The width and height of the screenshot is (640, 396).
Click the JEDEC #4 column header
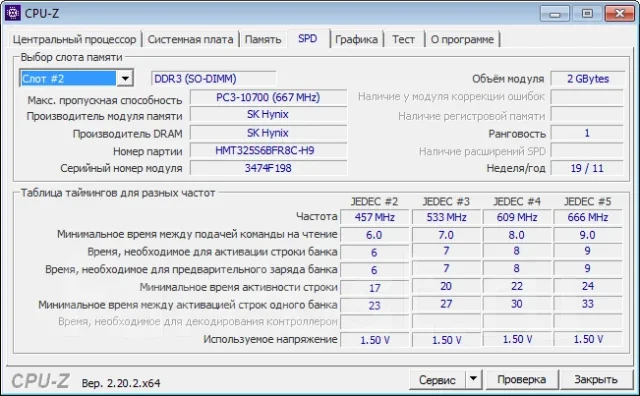[x=517, y=202]
